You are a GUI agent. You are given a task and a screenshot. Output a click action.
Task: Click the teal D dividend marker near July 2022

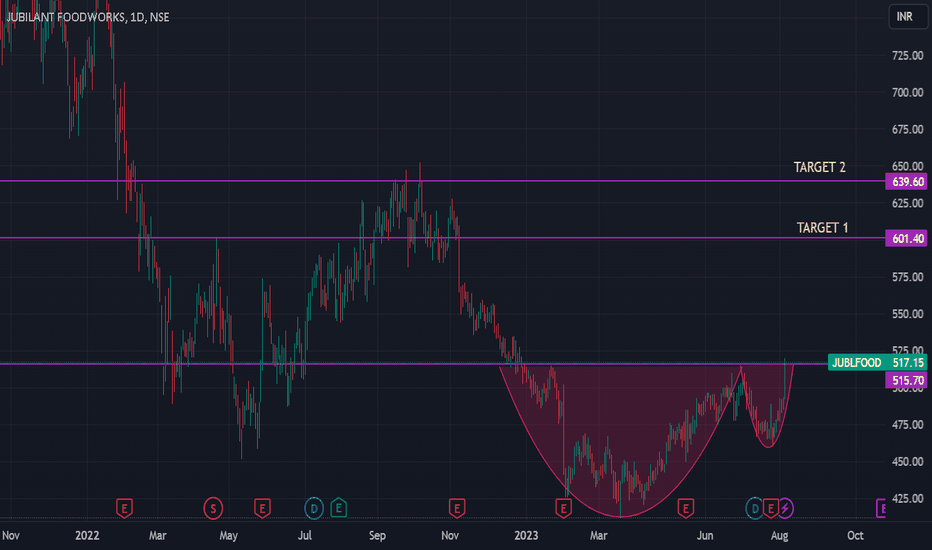click(314, 508)
